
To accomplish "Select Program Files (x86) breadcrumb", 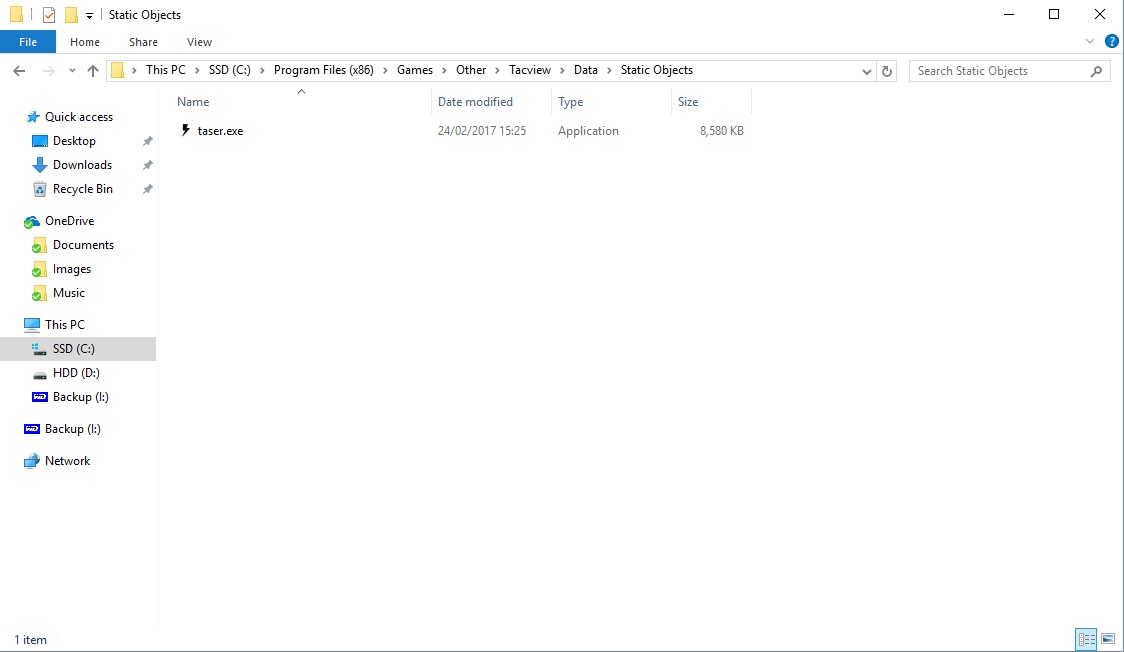I will (x=323, y=70).
